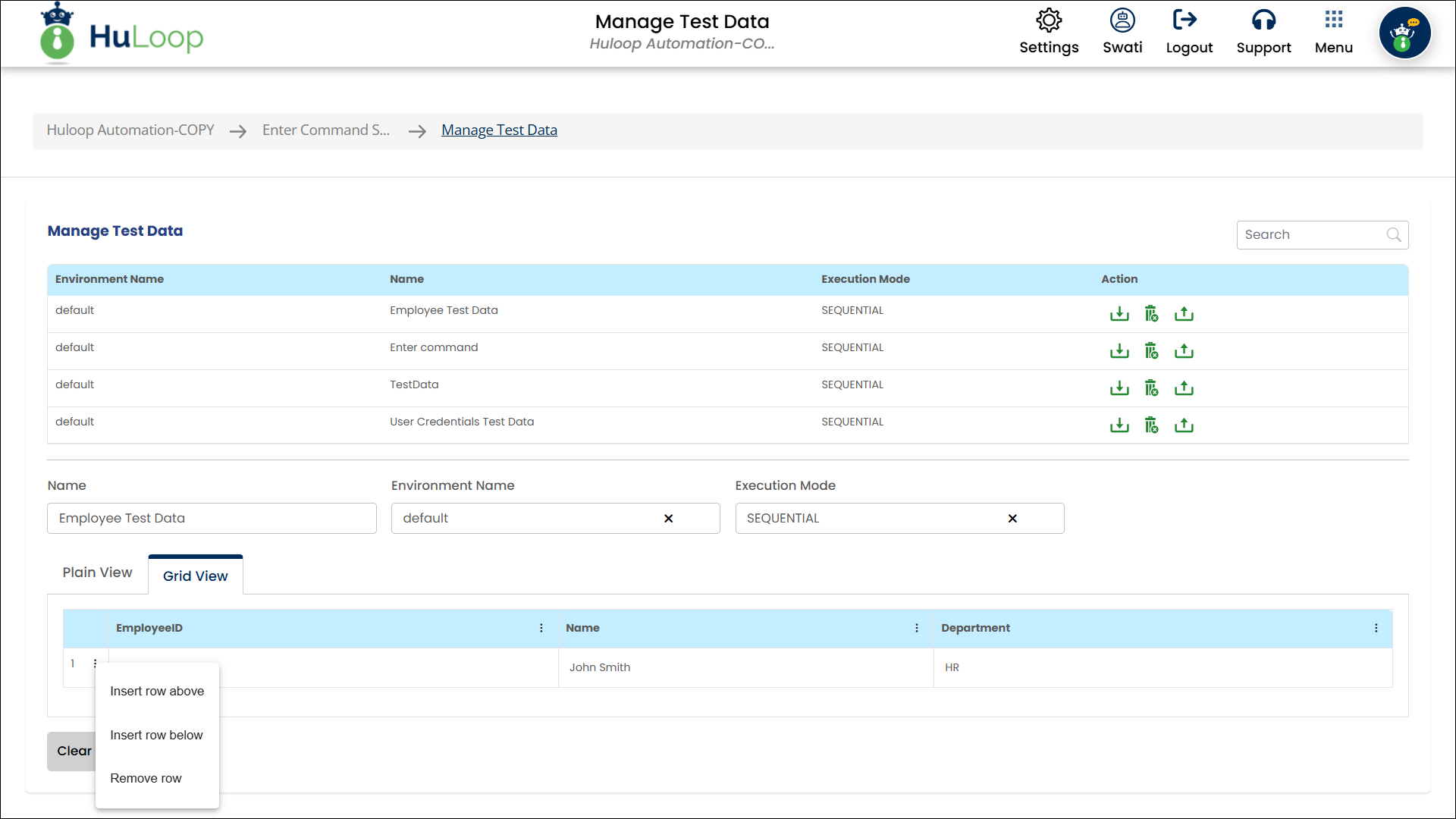The height and width of the screenshot is (819, 1456).
Task: Upload for Employee Test Data row
Action: (x=1184, y=314)
